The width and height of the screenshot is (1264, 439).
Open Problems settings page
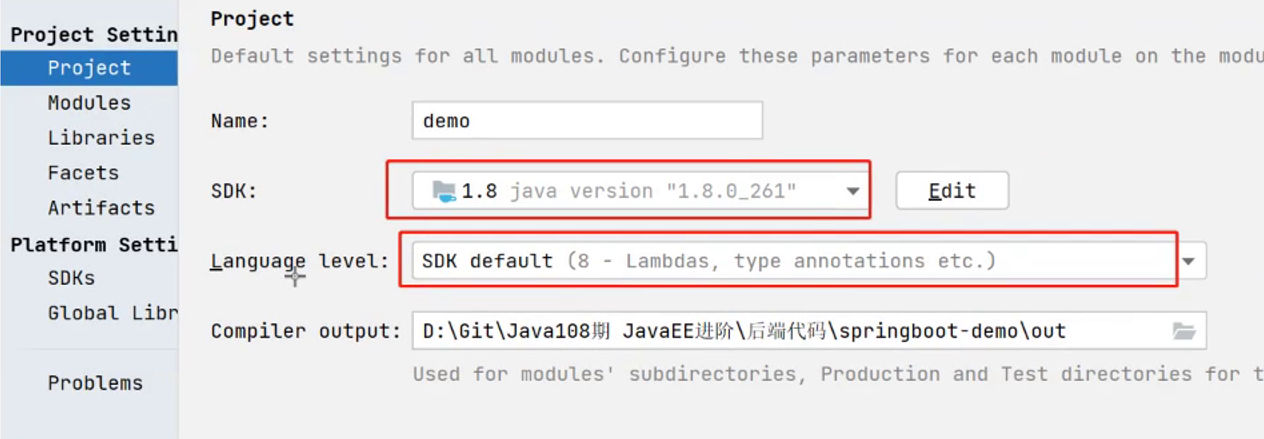point(95,383)
